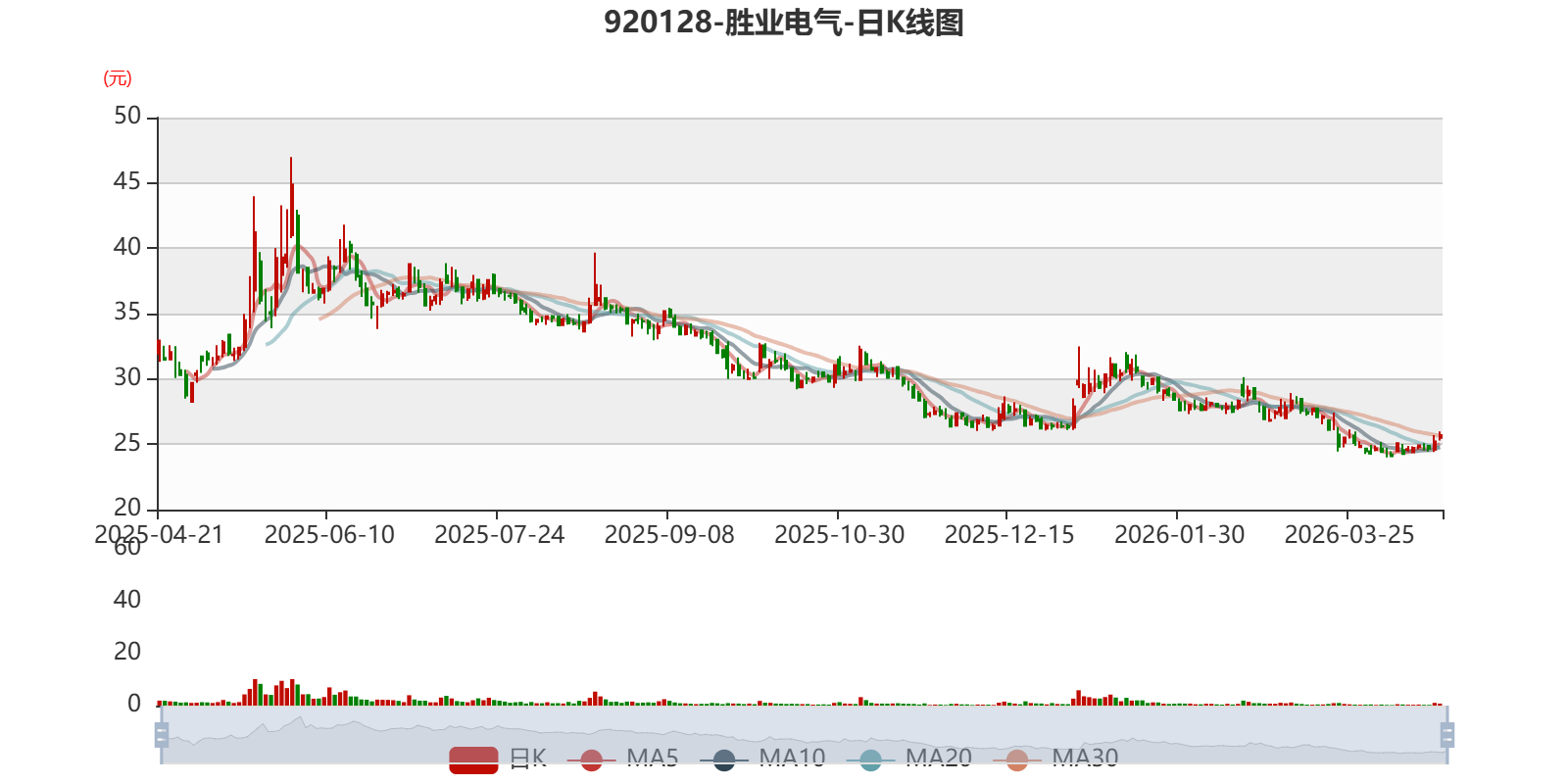Click the MA30 legend marker
Screen dimensions: 1568x784
coord(1017,759)
